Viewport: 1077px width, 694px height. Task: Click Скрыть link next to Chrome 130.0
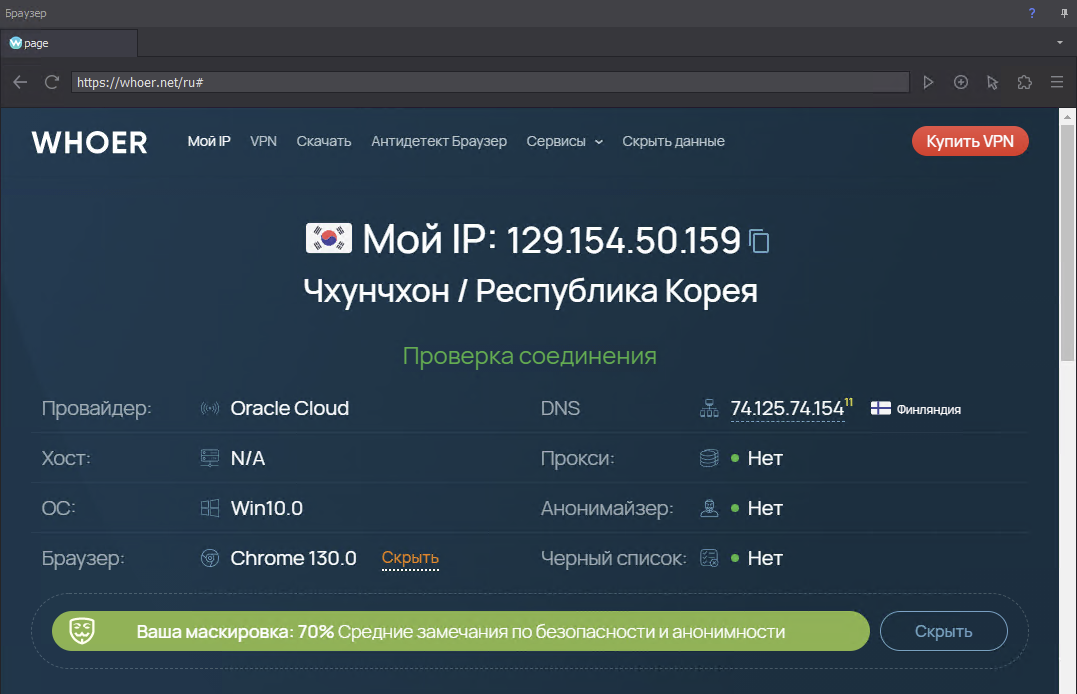pos(410,558)
